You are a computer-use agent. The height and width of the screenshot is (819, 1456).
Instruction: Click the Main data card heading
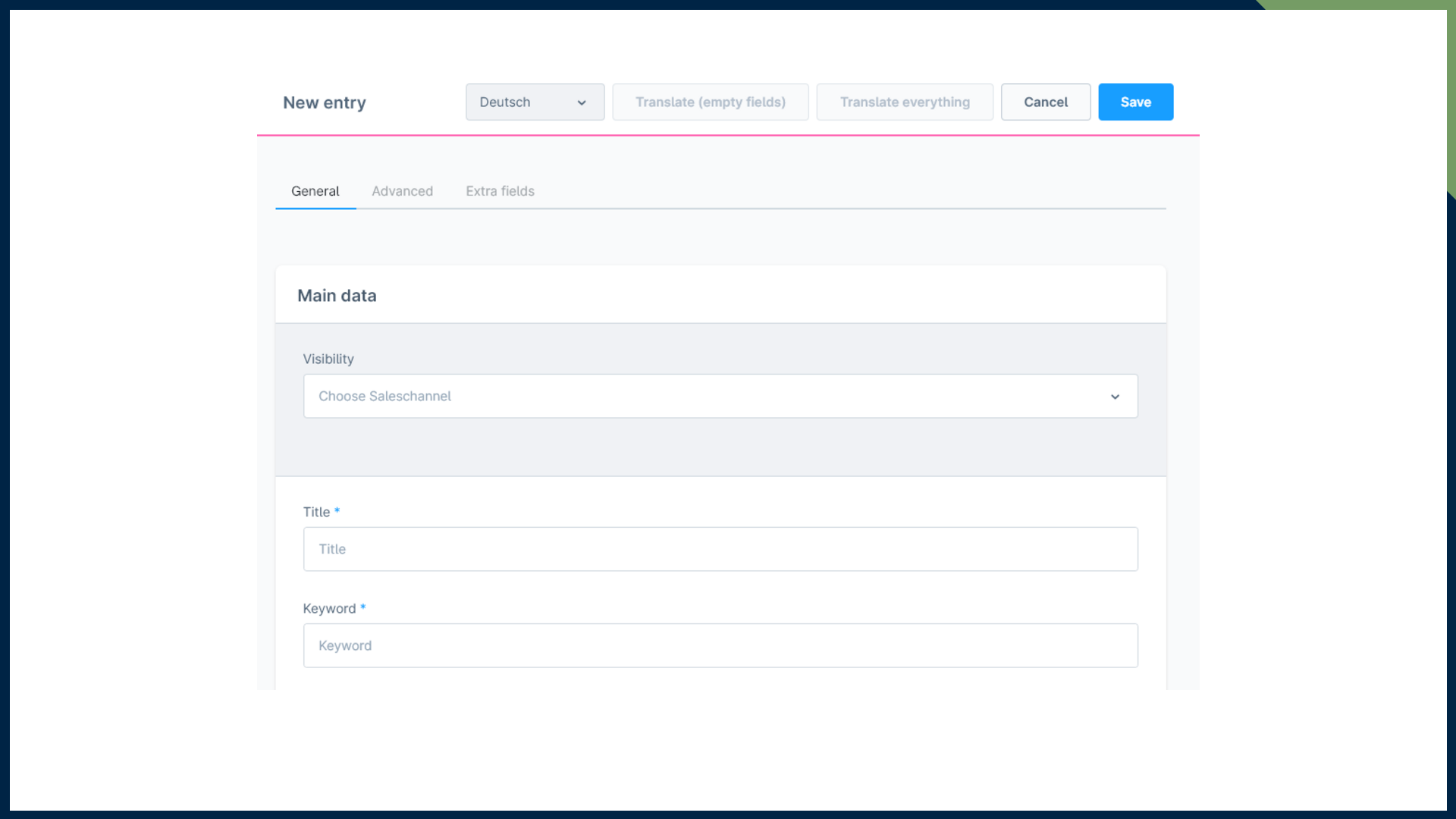click(337, 296)
